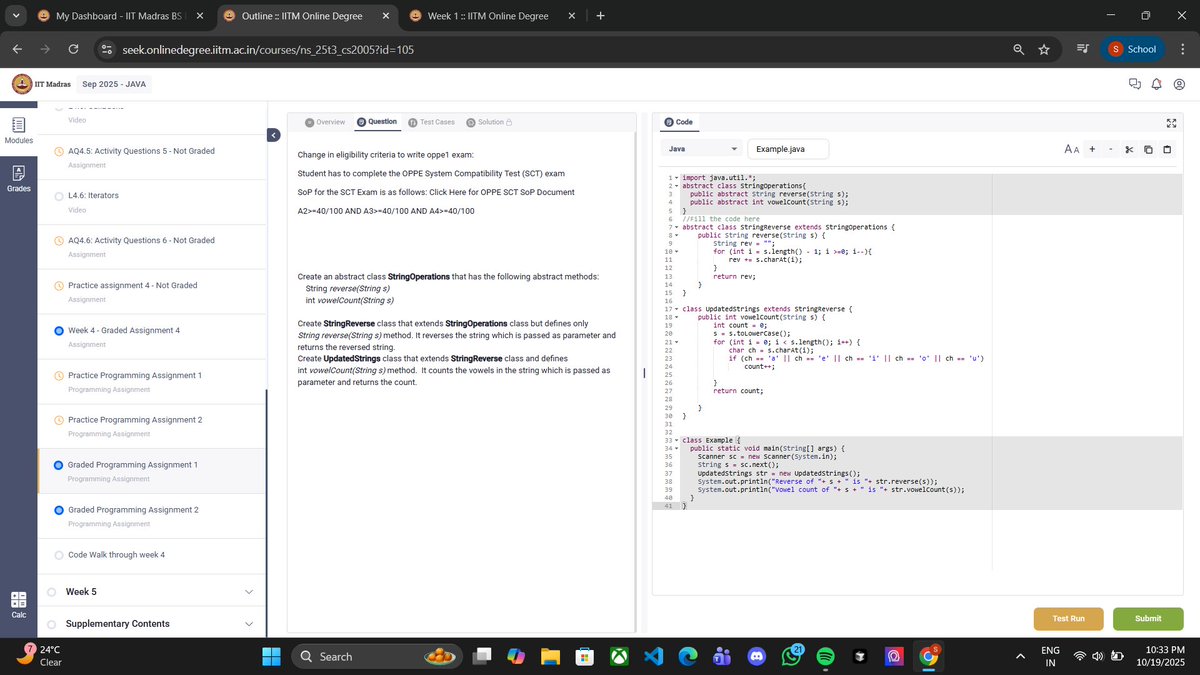Viewport: 1200px width, 675px height.
Task: Go back in browser history
Action: 18,49
